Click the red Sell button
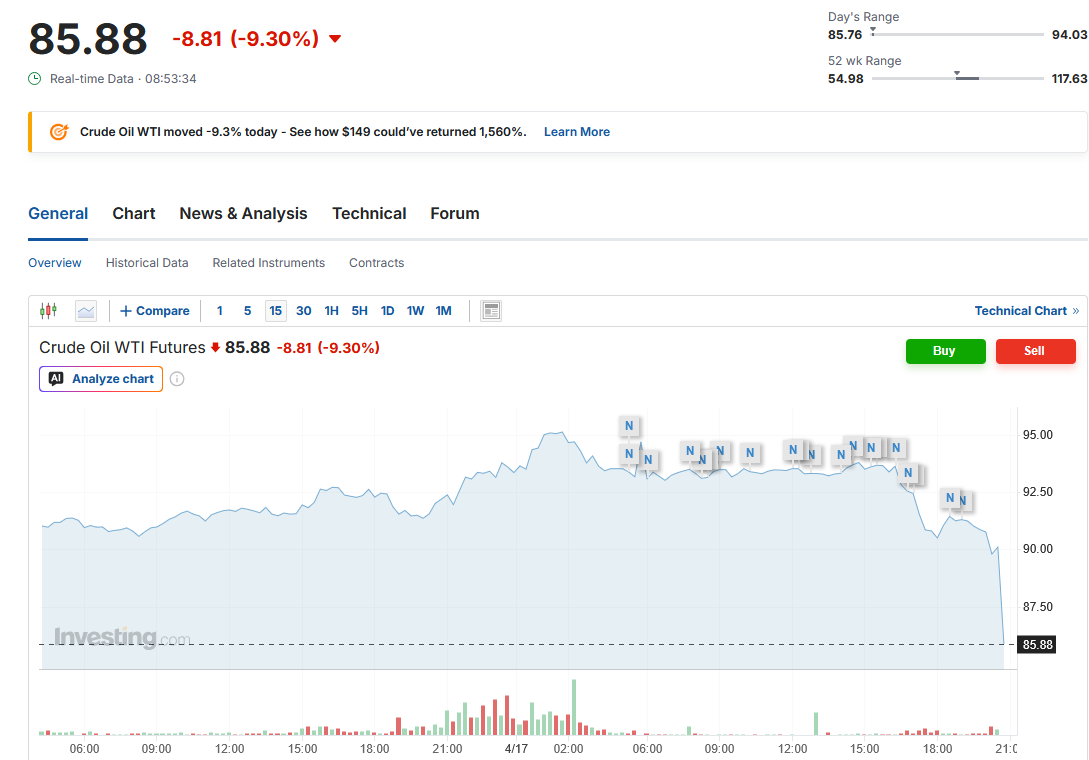The image size is (1089, 760). [x=1035, y=351]
